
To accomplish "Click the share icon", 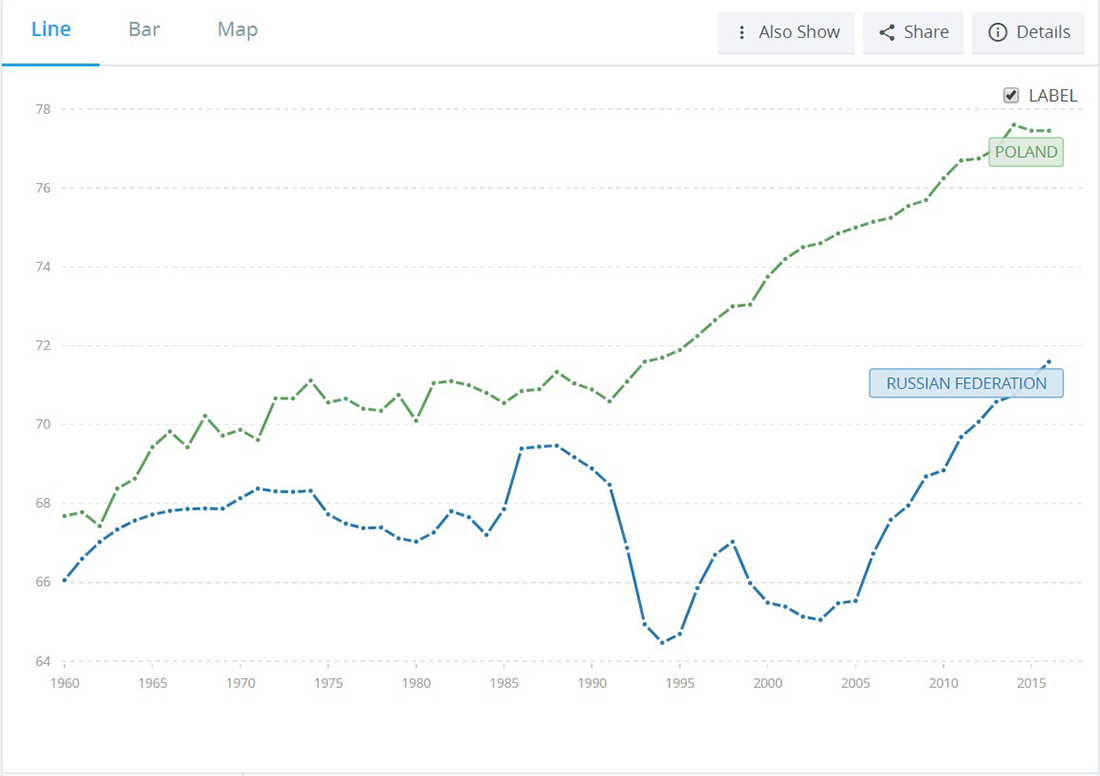I will pos(887,32).
